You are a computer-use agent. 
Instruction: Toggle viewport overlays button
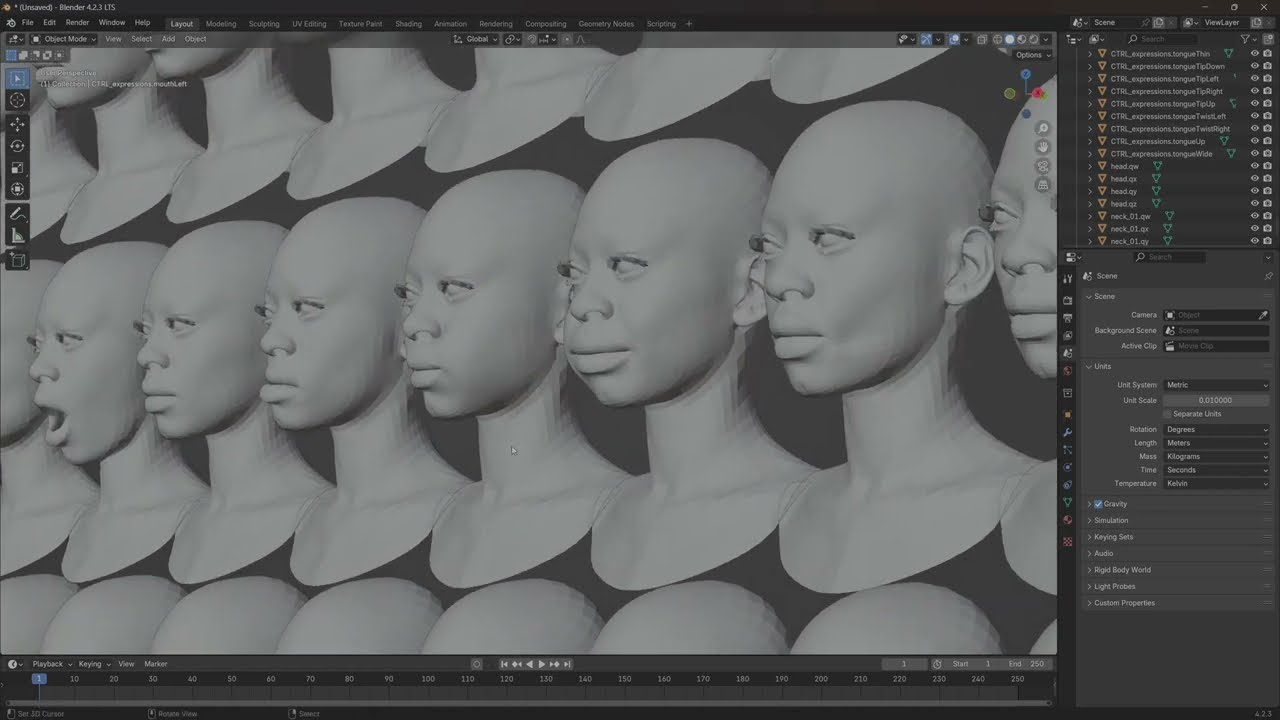954,39
